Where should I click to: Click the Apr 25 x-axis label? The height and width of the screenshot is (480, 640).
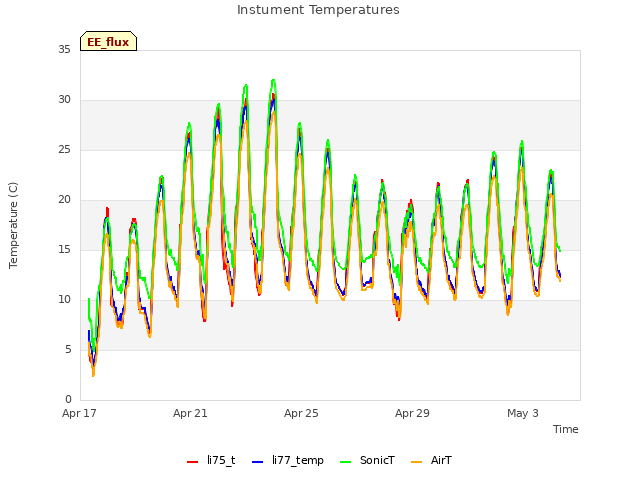301,413
